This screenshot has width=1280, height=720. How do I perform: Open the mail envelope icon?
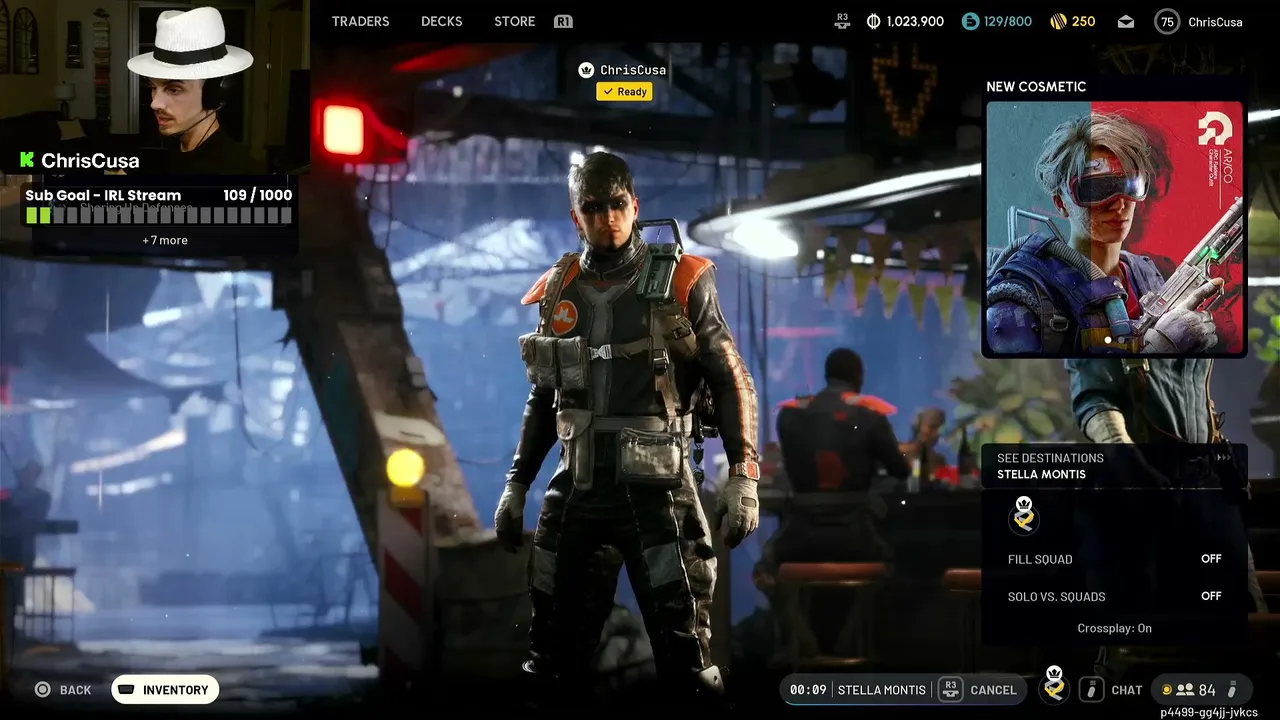pos(1126,21)
